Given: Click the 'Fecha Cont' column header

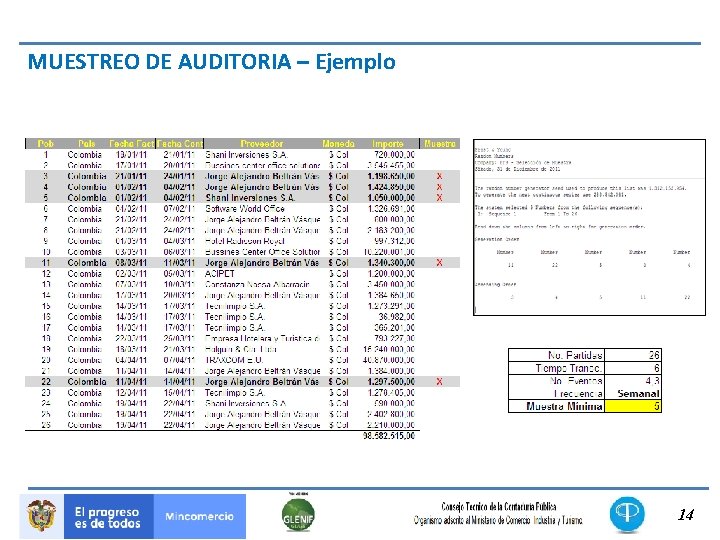Looking at the screenshot, I should 180,144.
